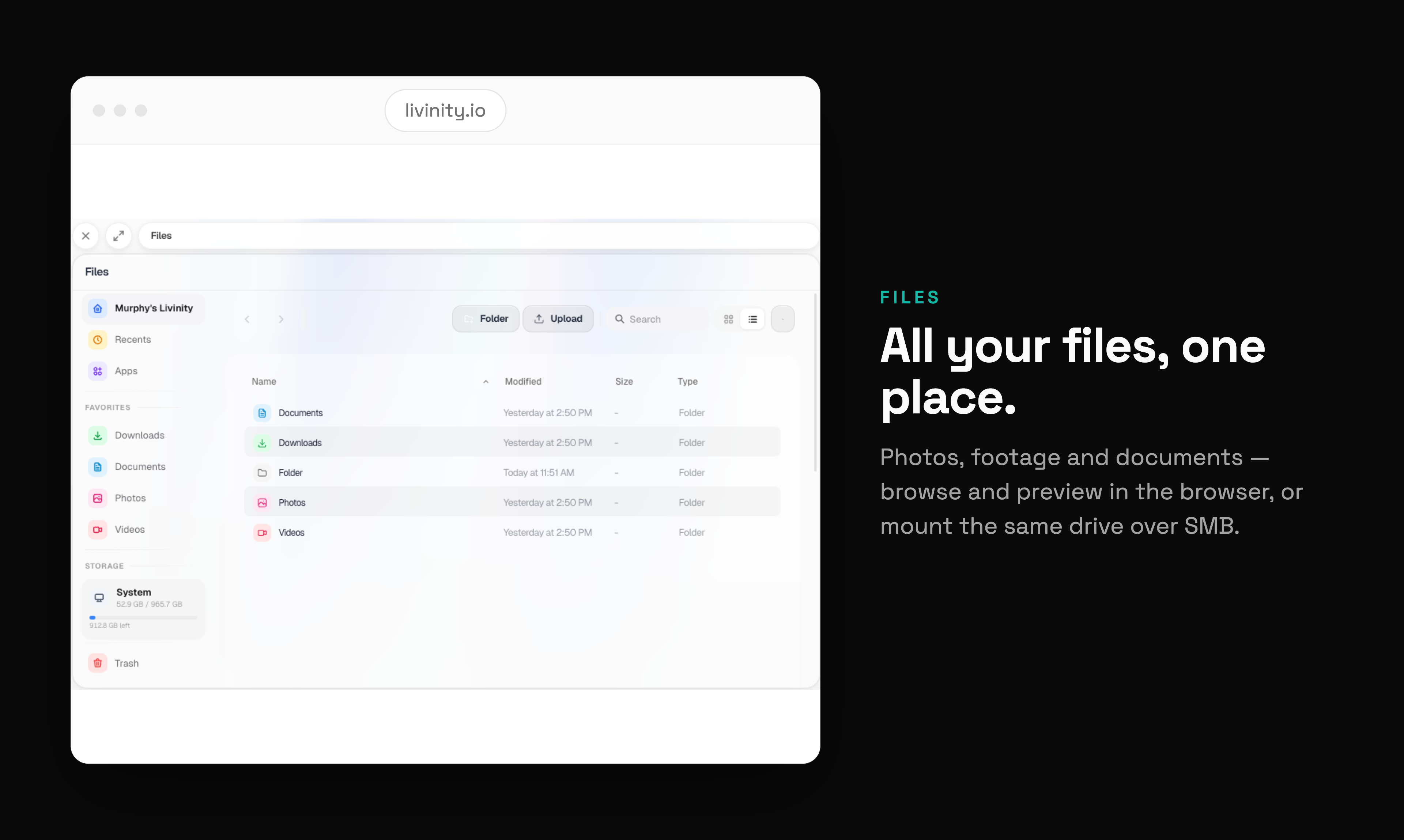Select the Downloads row name in list
Viewport: 1404px width, 840px height.
(x=300, y=443)
